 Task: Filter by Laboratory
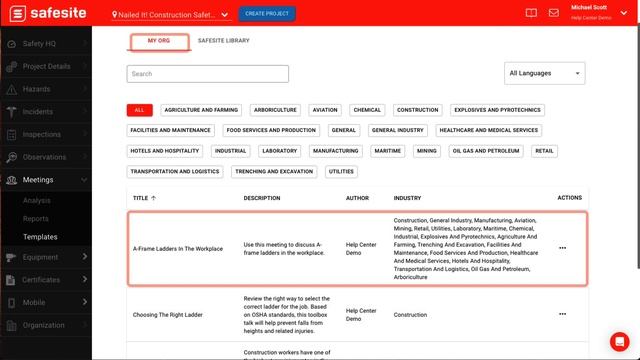[280, 151]
